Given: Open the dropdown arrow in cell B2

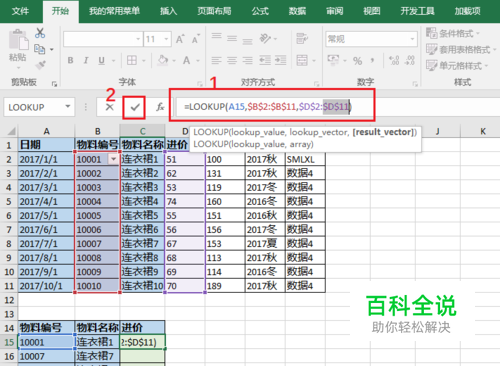Looking at the screenshot, I should 113,159.
